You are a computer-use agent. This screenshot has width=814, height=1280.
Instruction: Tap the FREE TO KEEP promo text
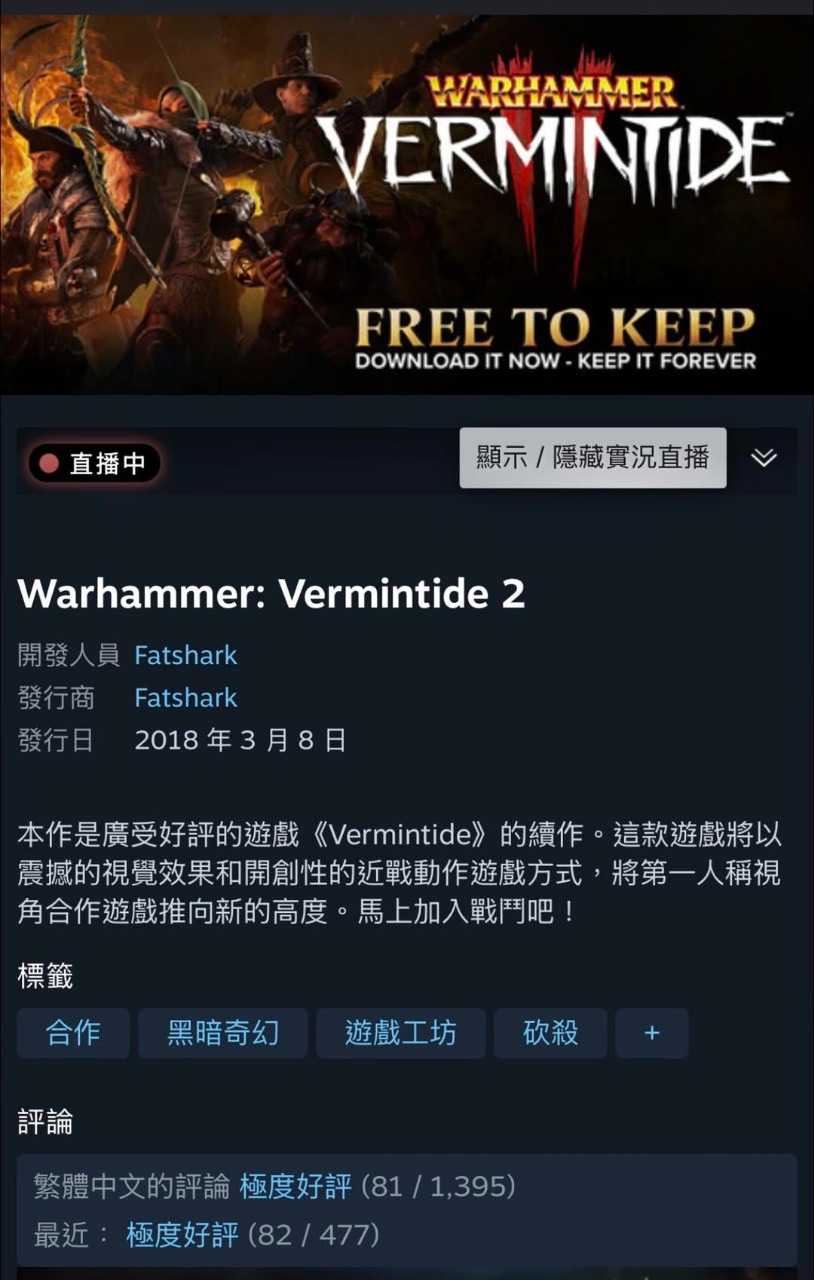pyautogui.click(x=556, y=327)
